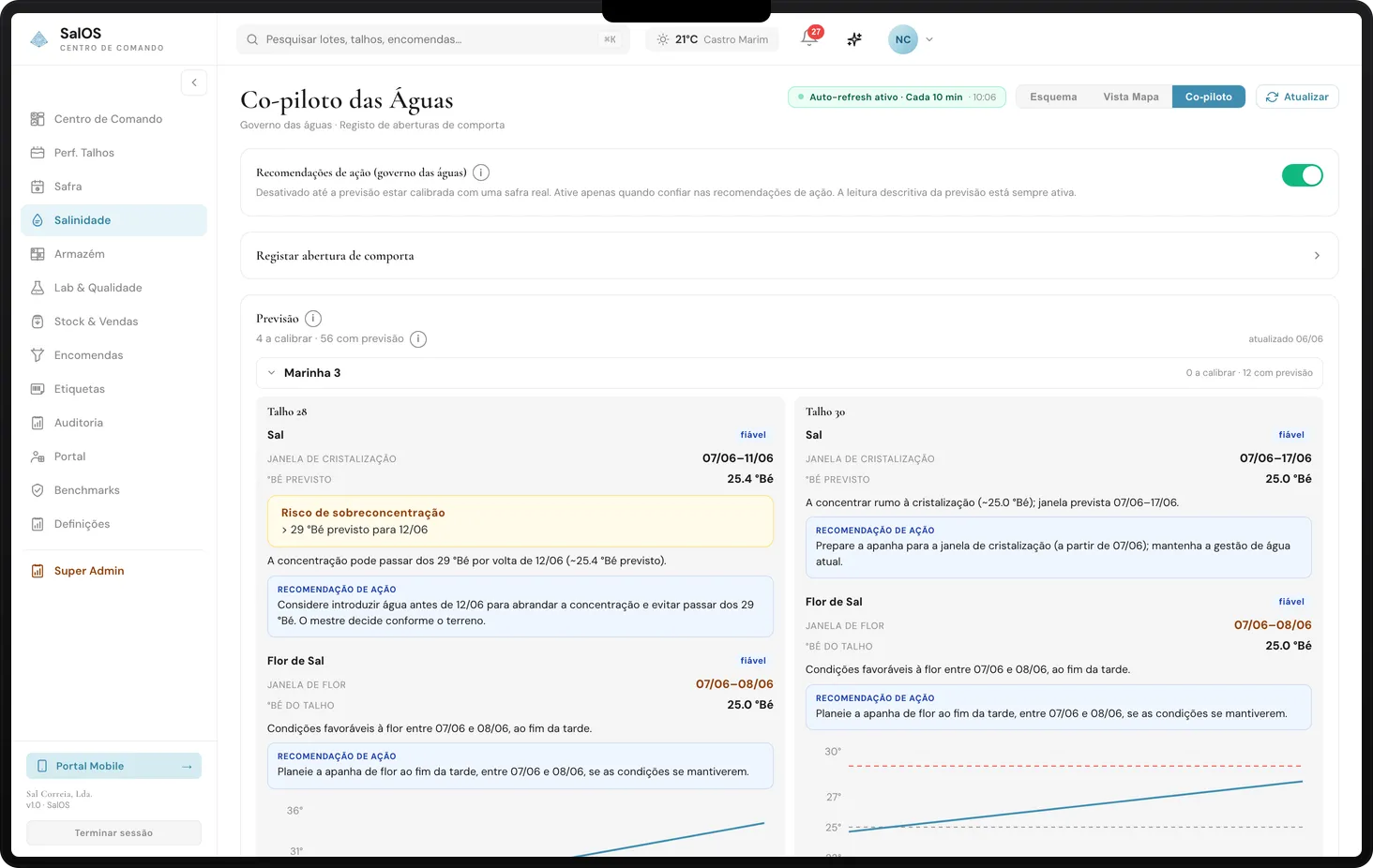Image resolution: width=1373 pixels, height=868 pixels.
Task: Select the Co-piloto tab
Action: point(1209,97)
